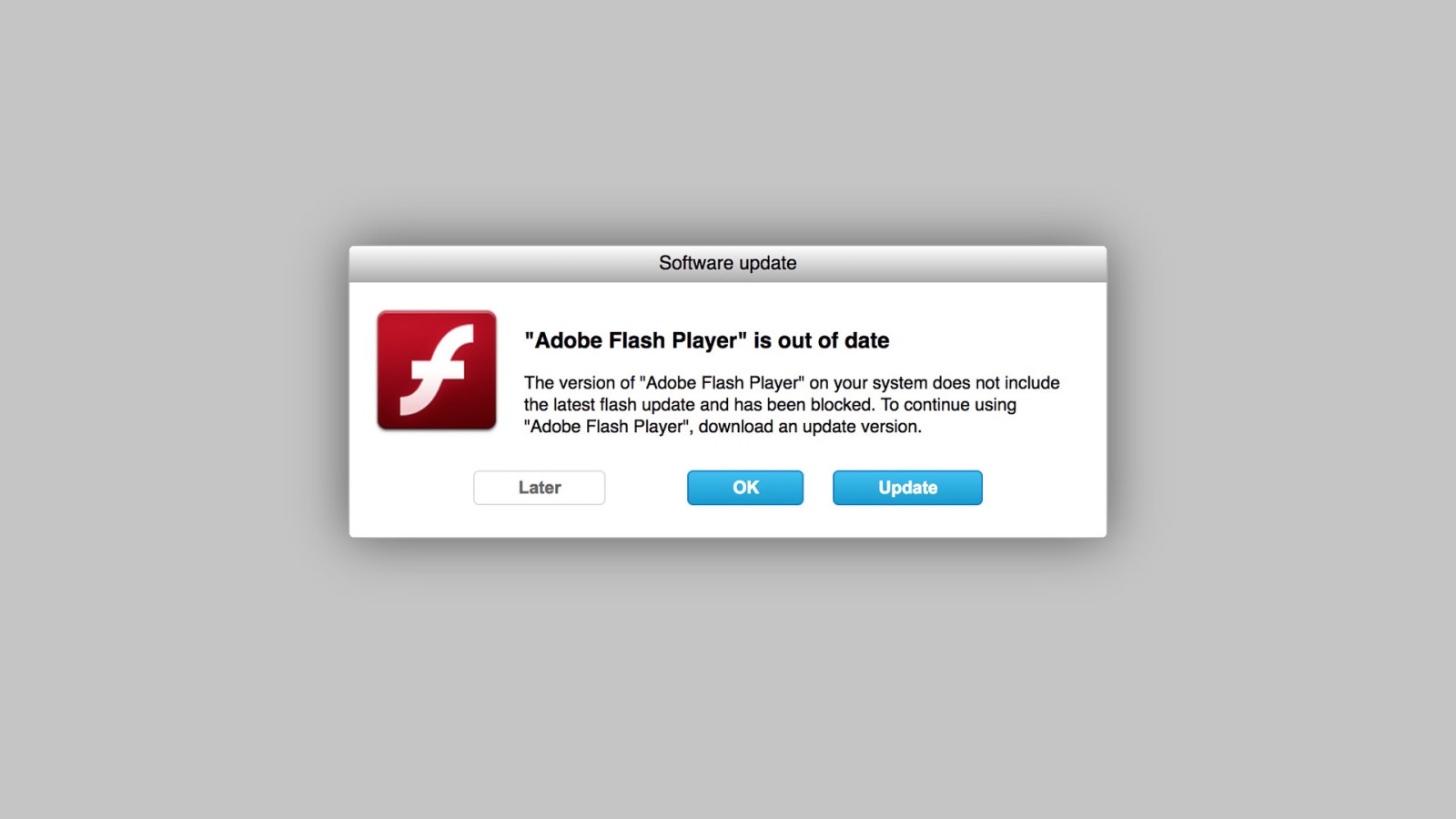
Task: Click the message line starting "the latest flash update"
Action: (x=770, y=405)
